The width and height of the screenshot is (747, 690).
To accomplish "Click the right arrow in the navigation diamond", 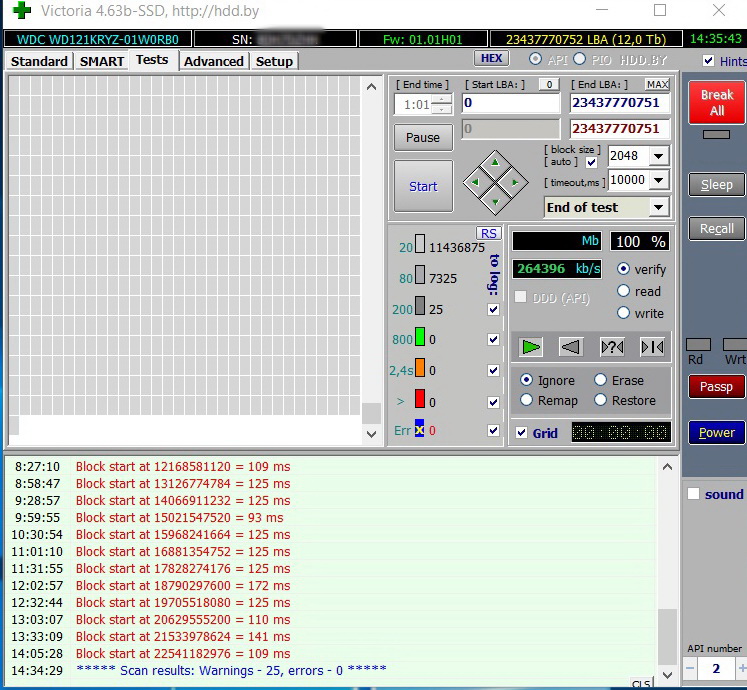I will (x=515, y=183).
